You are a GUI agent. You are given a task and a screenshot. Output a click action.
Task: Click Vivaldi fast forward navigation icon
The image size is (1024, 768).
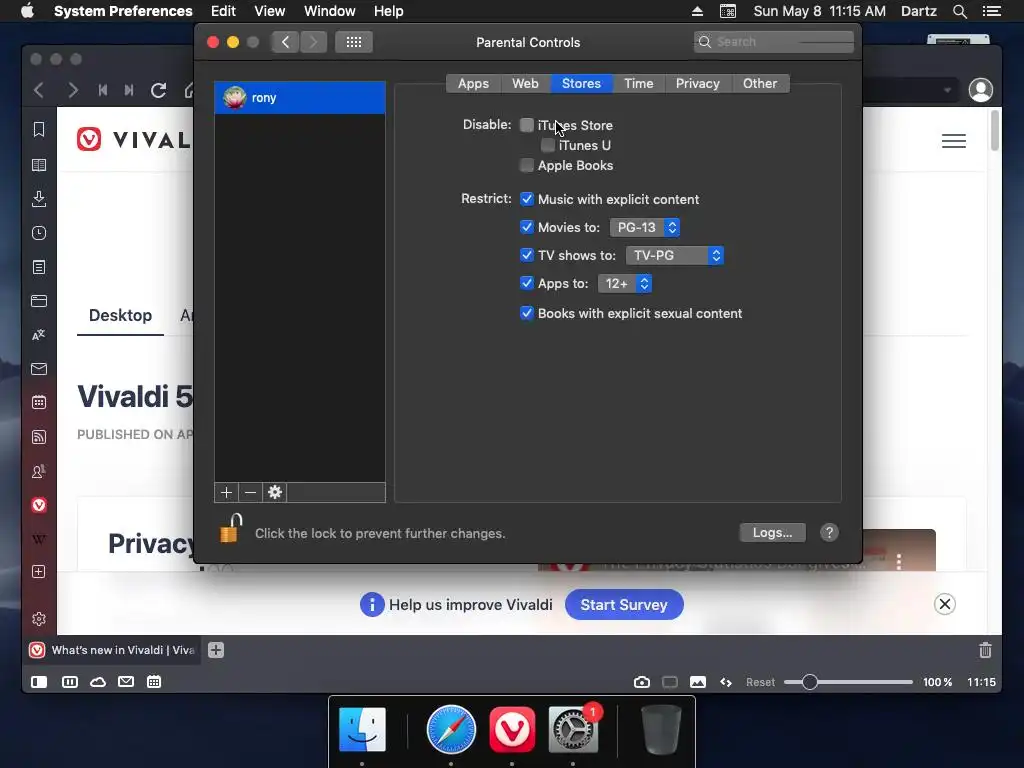(x=129, y=90)
